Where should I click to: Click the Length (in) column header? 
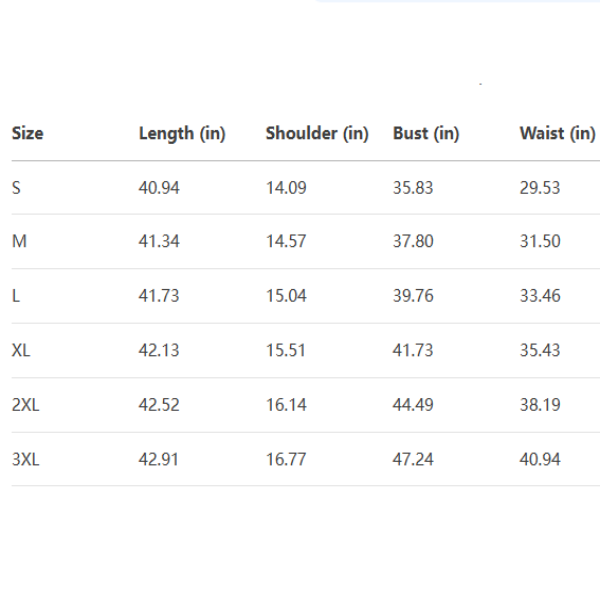(x=182, y=133)
